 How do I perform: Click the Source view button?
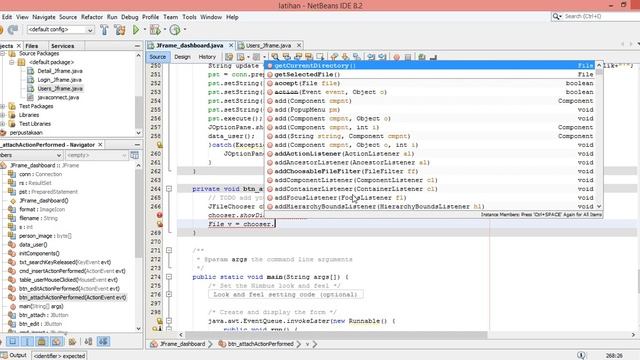tap(158, 57)
